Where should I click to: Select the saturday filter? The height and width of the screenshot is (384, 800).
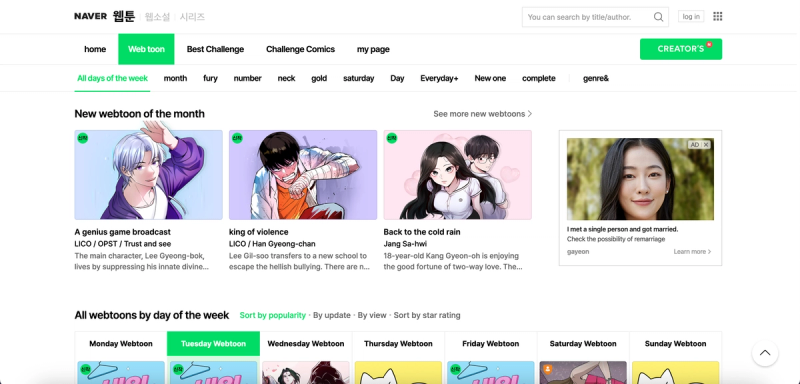(359, 78)
